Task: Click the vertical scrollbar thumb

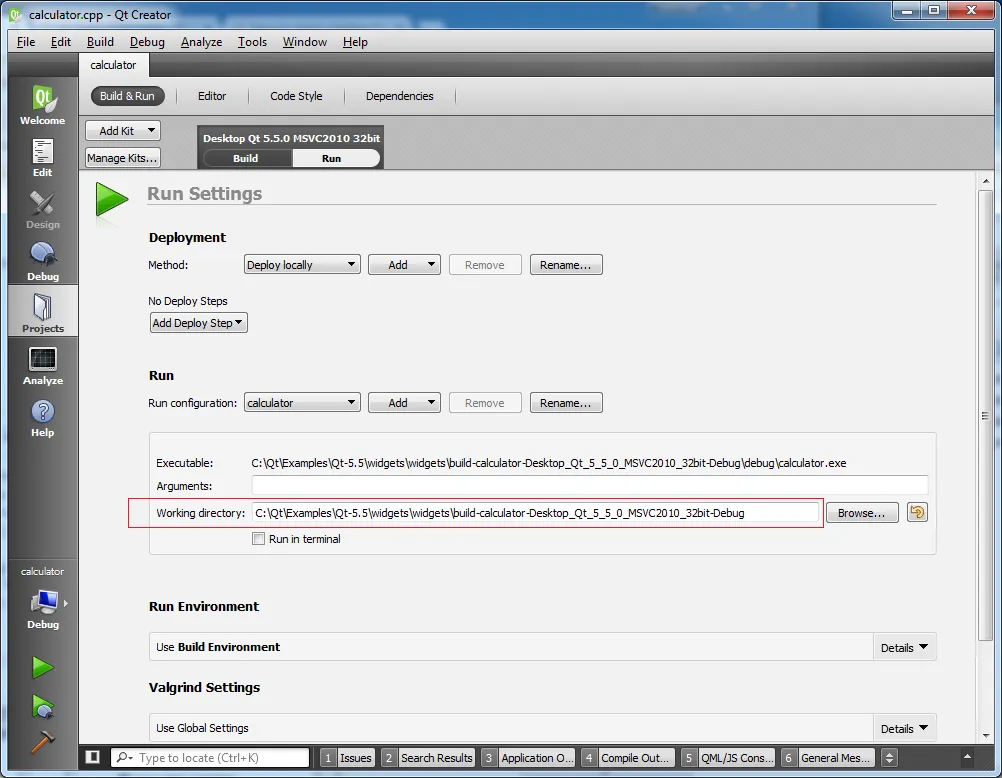Action: pyautogui.click(x=985, y=414)
